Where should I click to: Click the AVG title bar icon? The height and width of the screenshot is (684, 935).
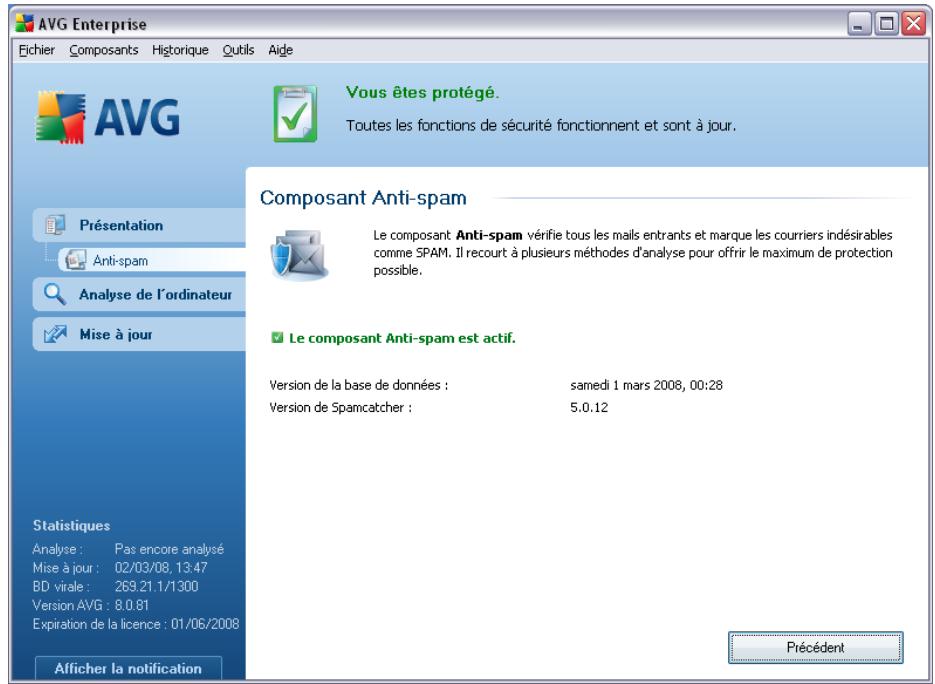pos(24,23)
